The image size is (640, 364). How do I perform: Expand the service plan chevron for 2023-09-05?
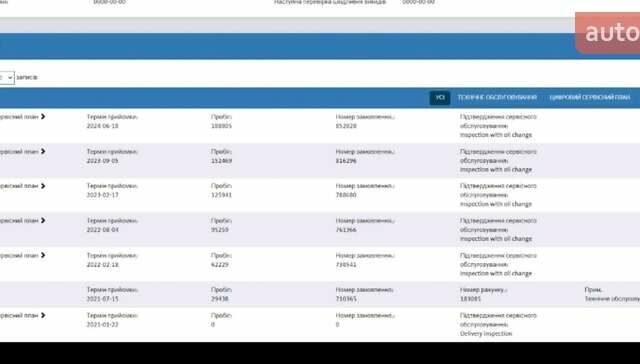pyautogui.click(x=43, y=151)
